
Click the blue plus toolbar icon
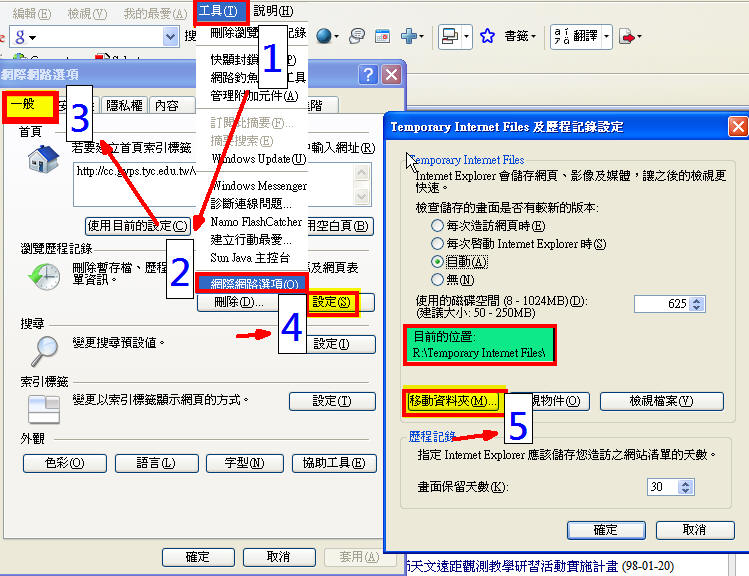pyautogui.click(x=409, y=36)
